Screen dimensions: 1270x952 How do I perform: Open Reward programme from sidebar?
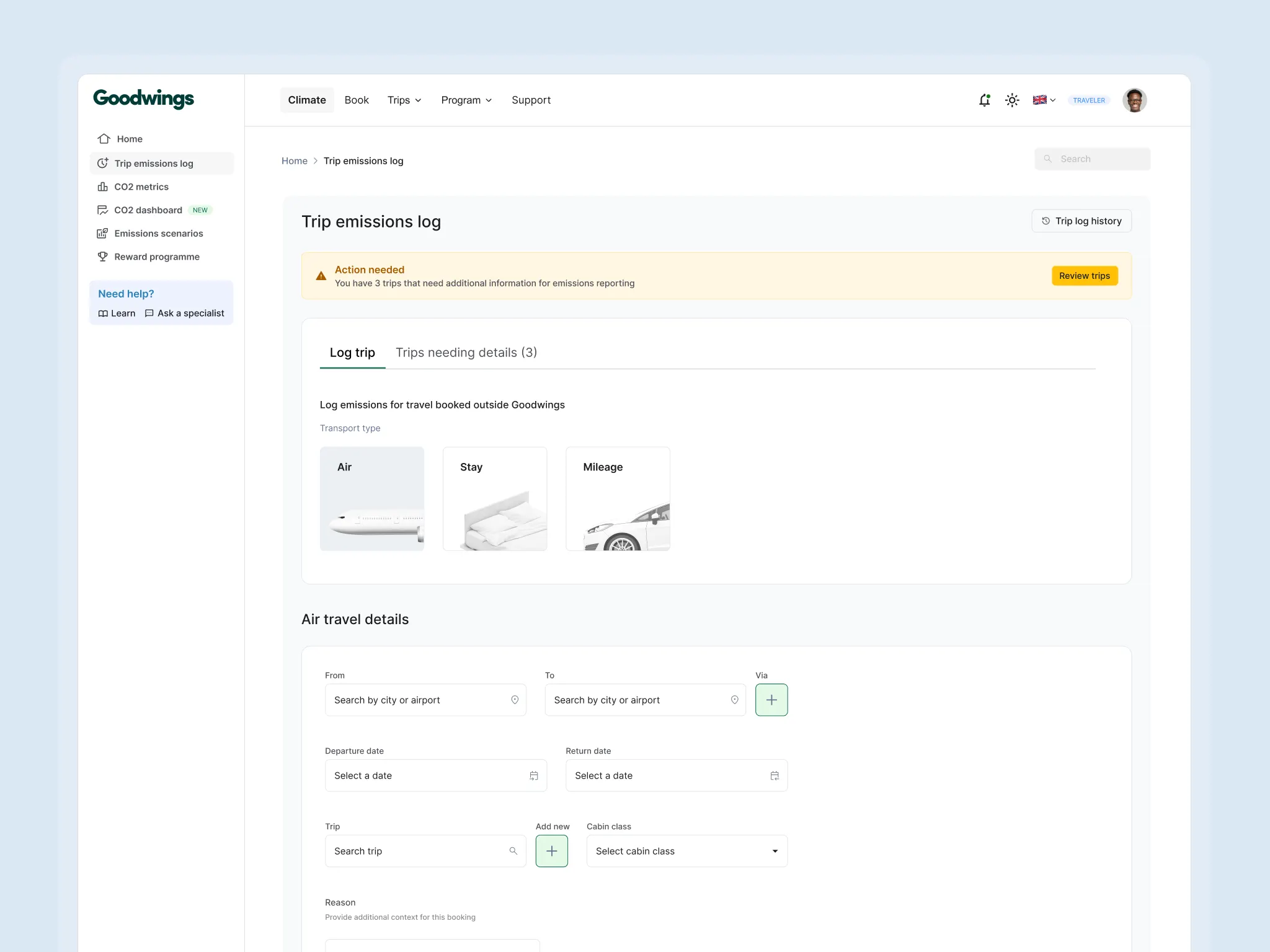(x=156, y=257)
